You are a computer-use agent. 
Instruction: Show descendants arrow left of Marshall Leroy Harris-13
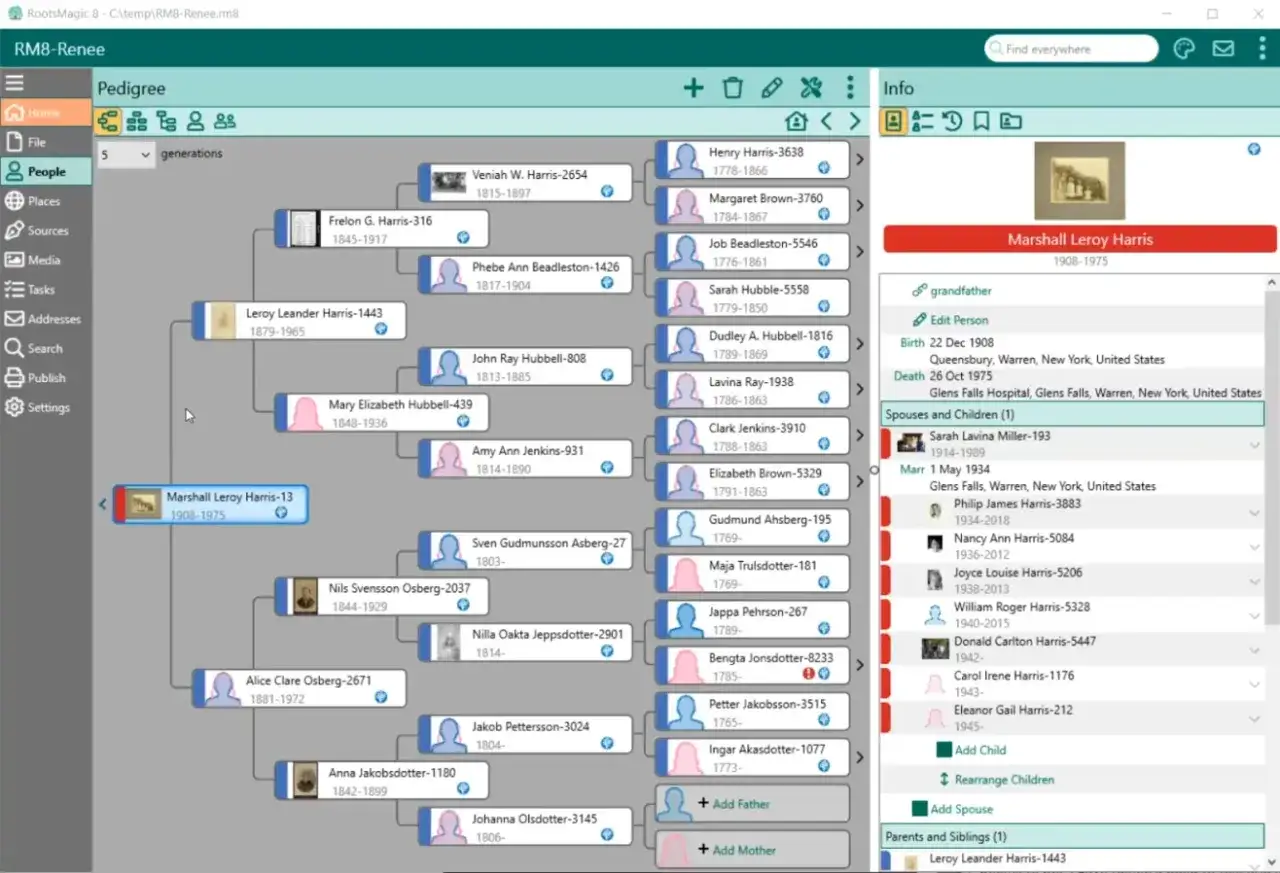[102, 504]
